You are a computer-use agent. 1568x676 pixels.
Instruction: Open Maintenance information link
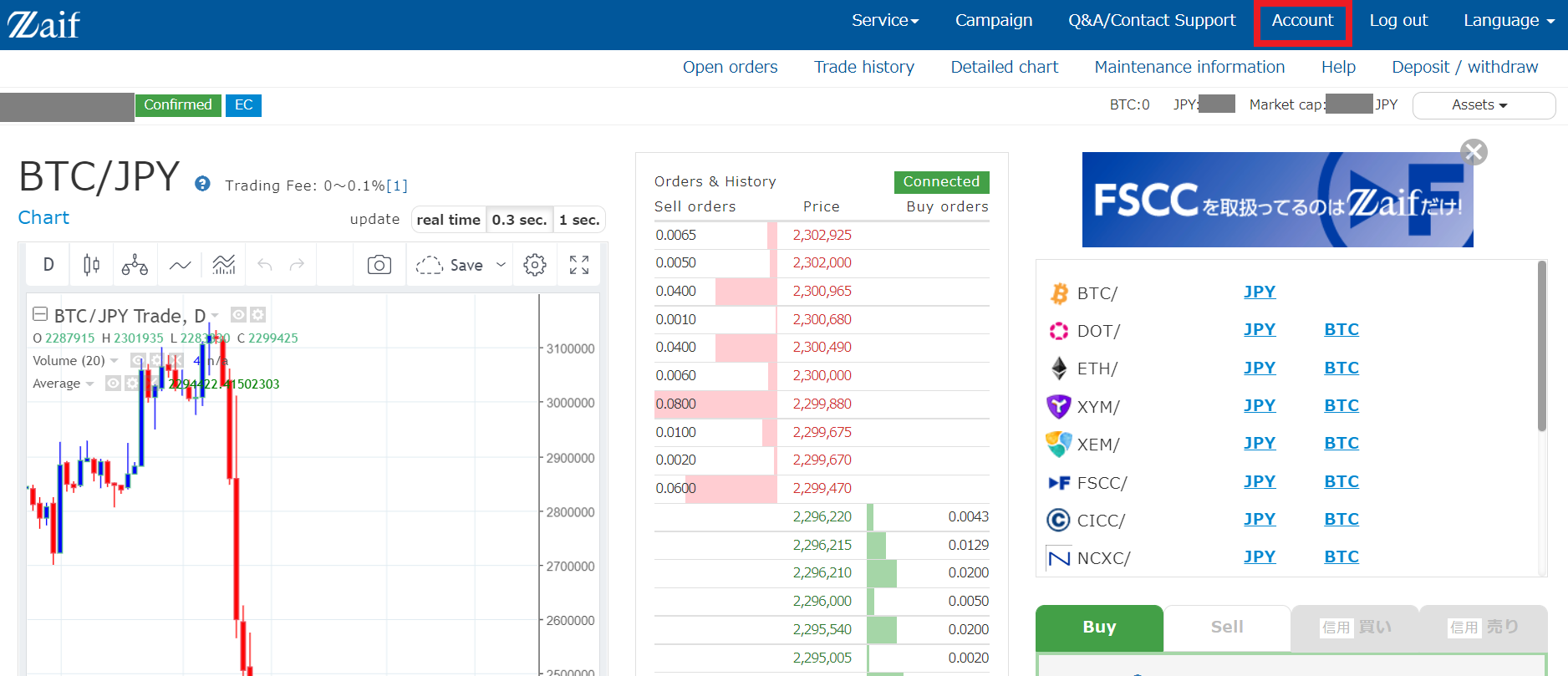(x=1189, y=68)
